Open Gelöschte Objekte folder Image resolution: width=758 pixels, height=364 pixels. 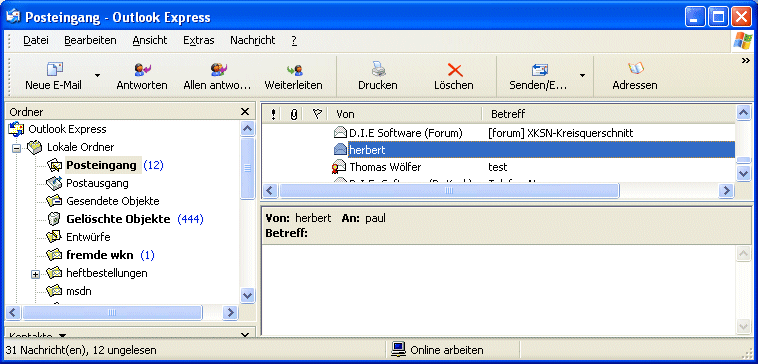[118, 219]
